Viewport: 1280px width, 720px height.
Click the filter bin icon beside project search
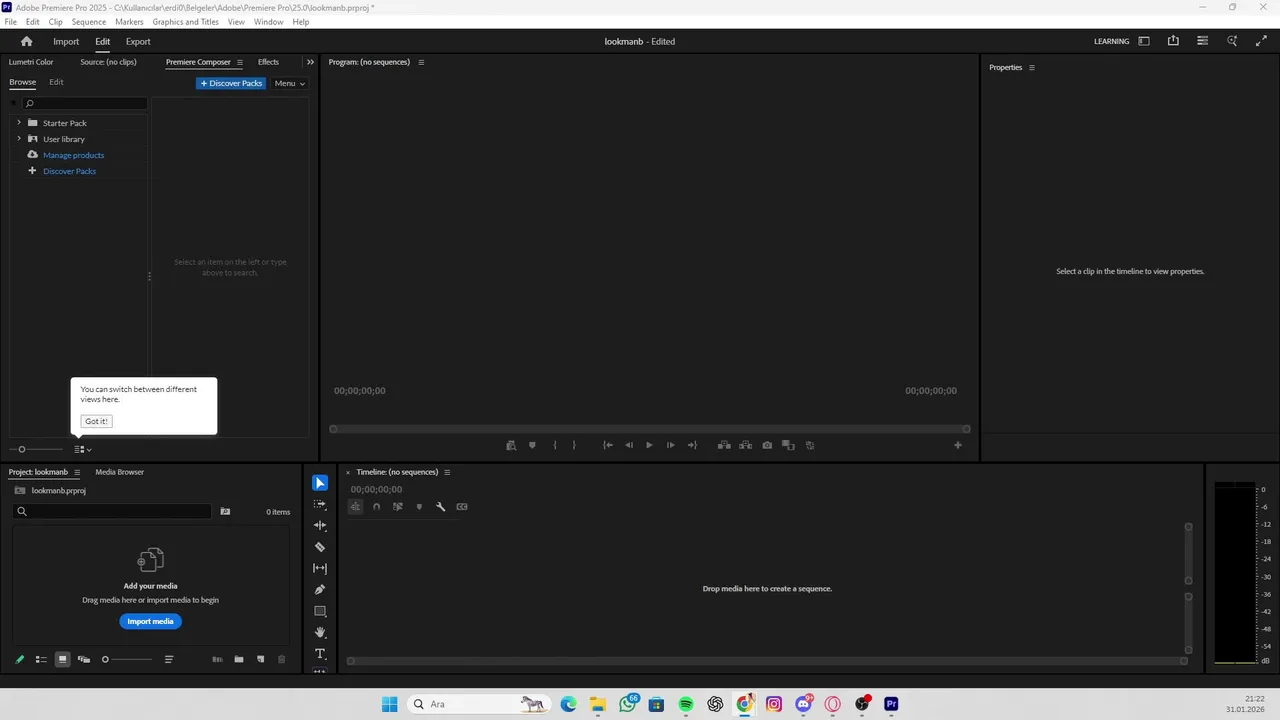225,511
